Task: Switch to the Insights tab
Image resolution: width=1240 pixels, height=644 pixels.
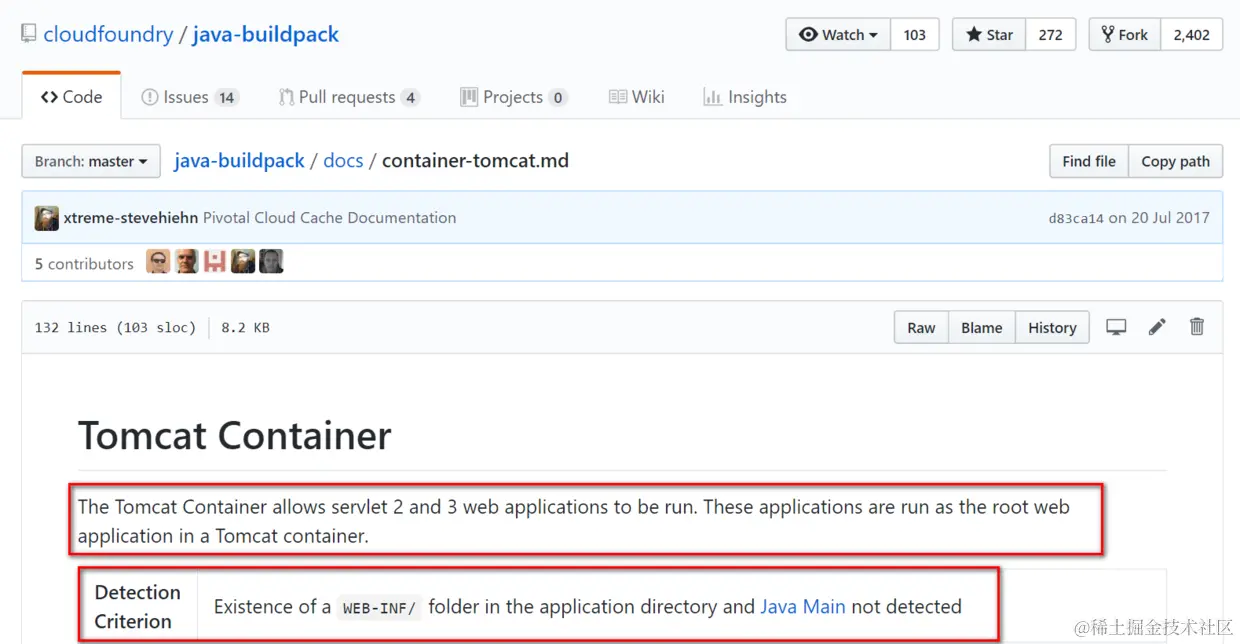Action: coord(745,97)
